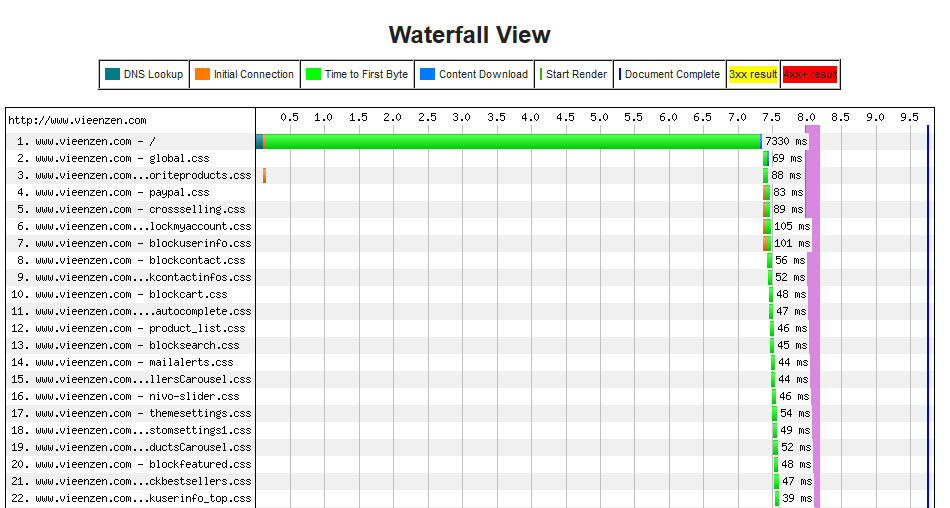Click the teal DNS Lookup legend swatch

point(112,74)
